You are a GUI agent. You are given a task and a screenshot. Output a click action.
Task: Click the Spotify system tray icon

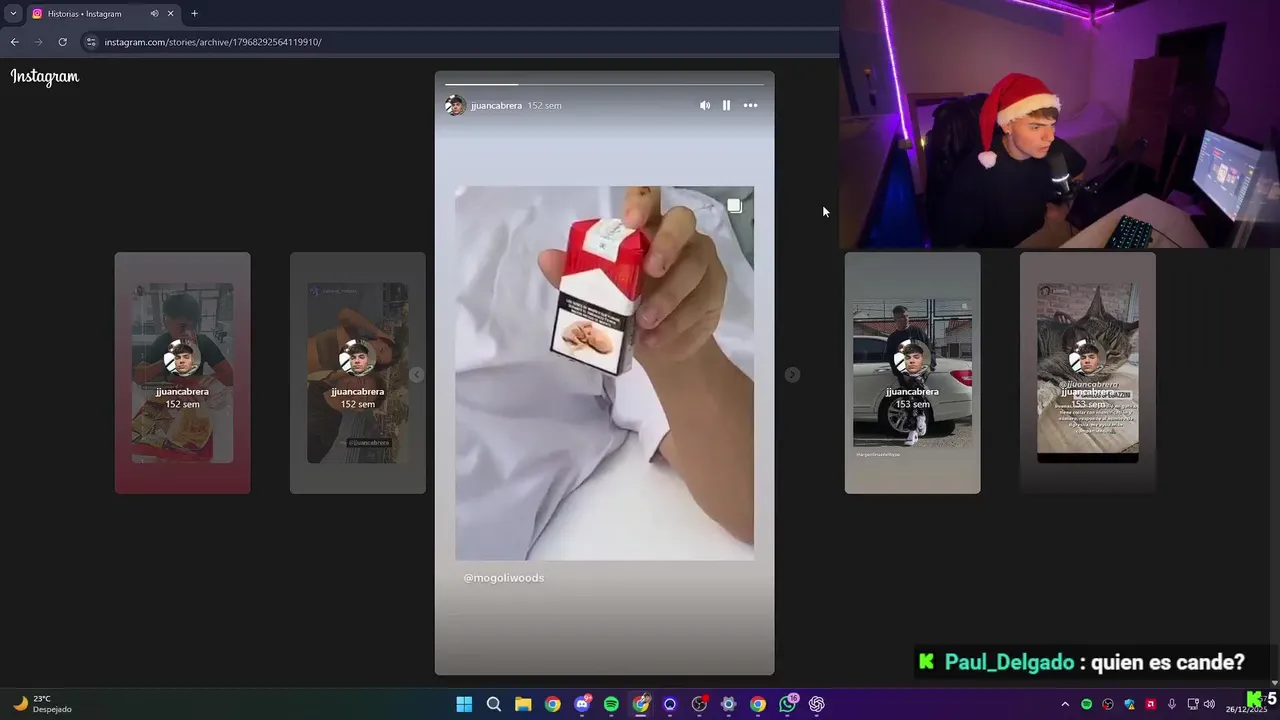(1087, 704)
